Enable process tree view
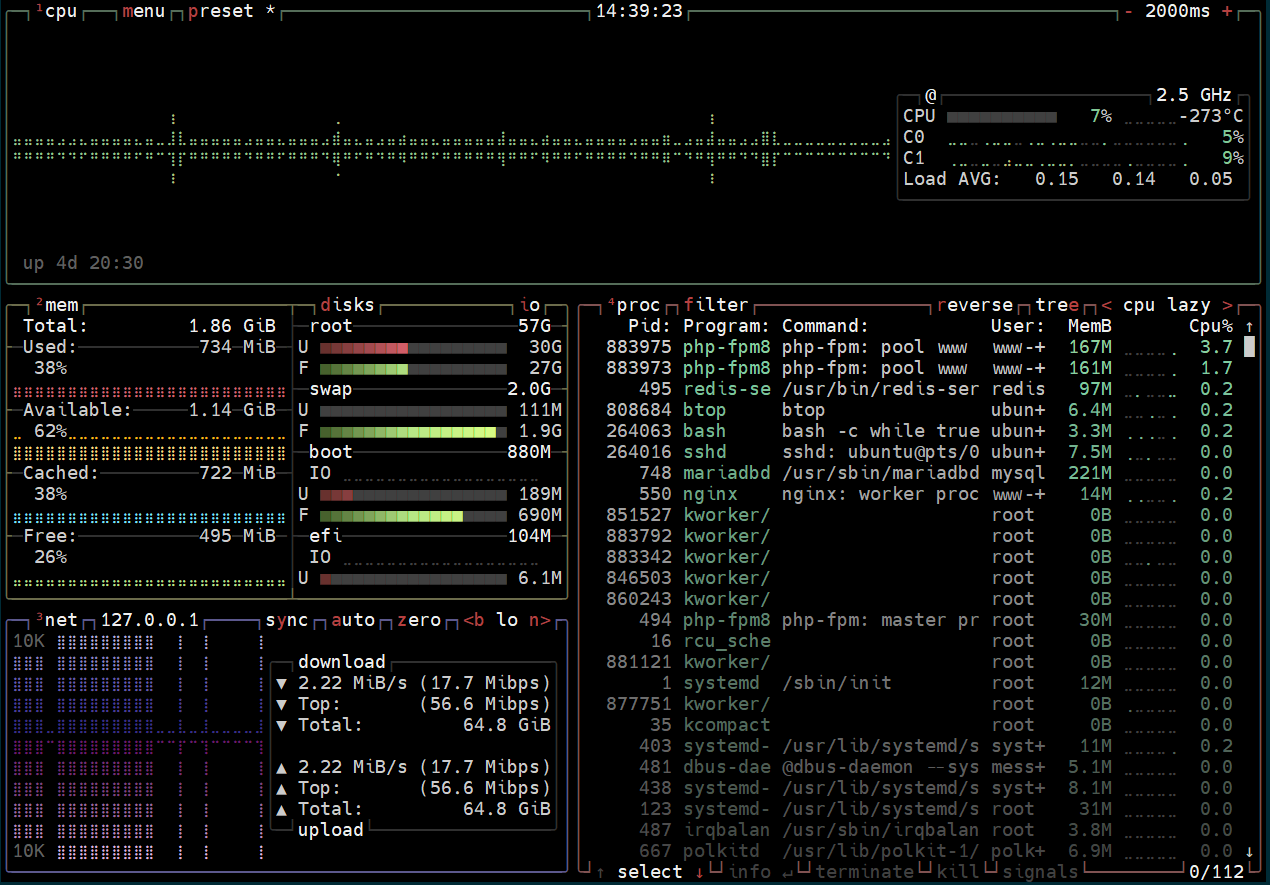The height and width of the screenshot is (885, 1270). click(x=1057, y=305)
